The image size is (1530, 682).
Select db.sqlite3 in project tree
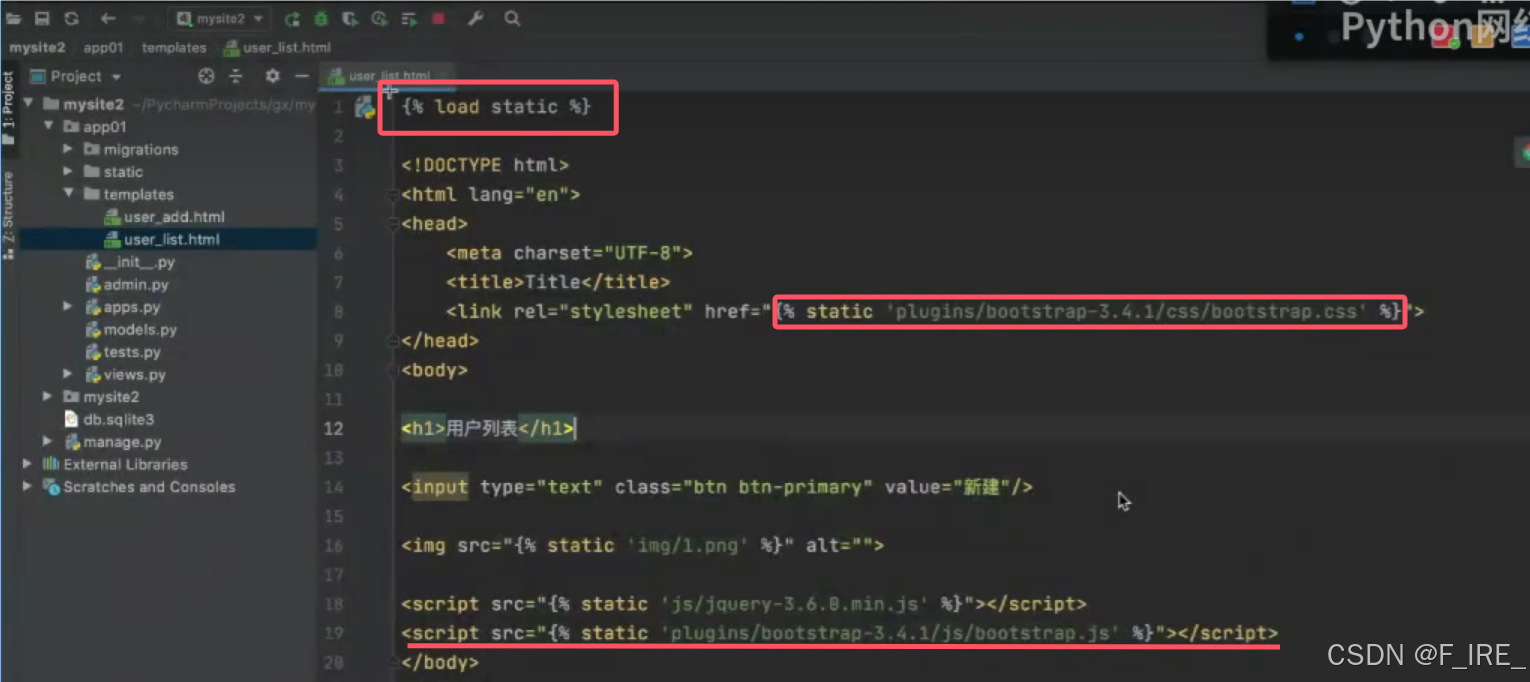[109, 420]
